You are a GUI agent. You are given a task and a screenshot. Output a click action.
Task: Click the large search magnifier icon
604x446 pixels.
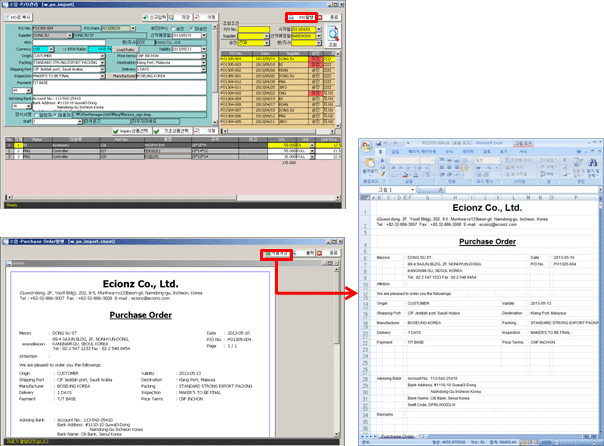point(333,34)
